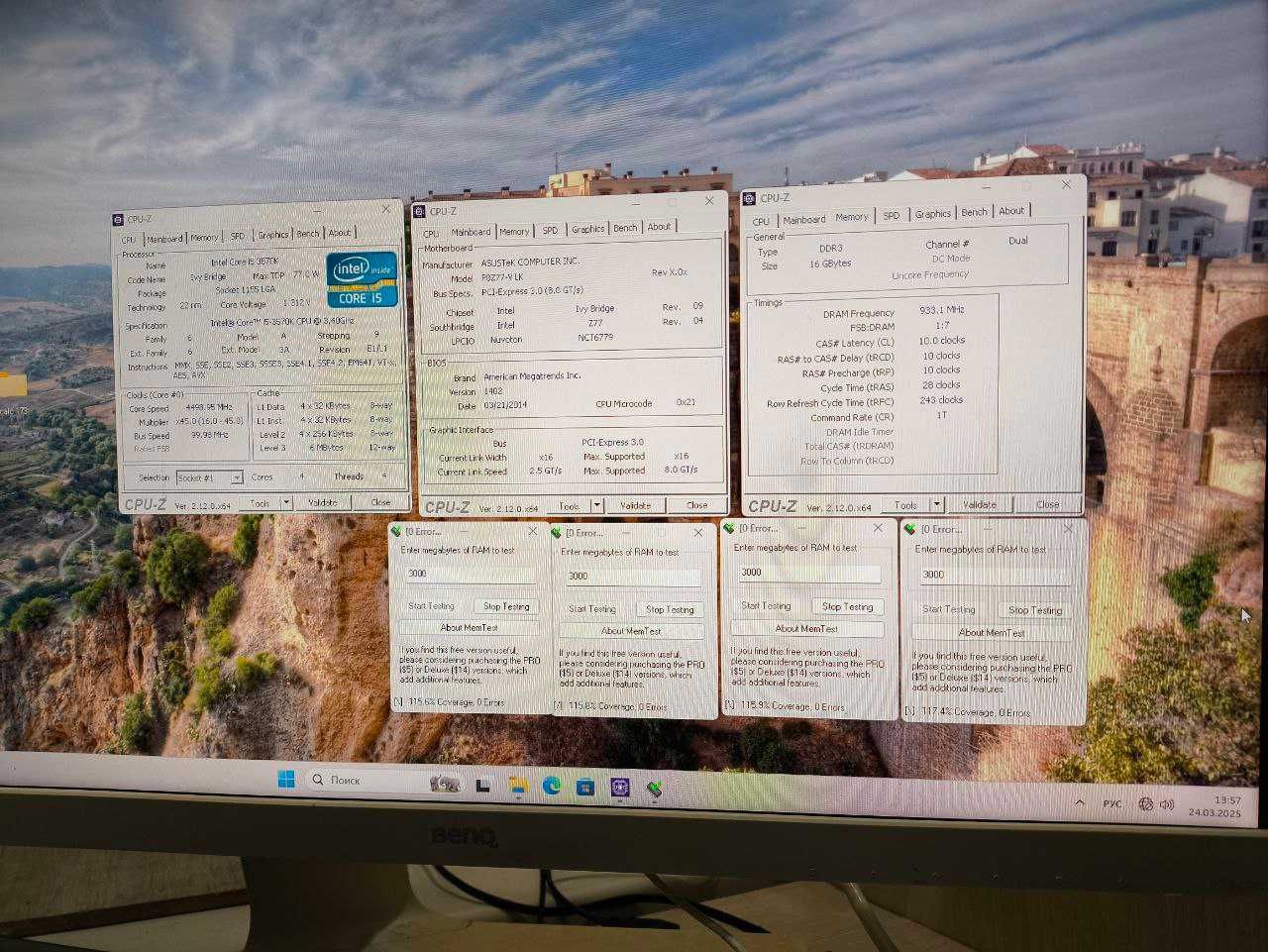Click the Intel Core i5 logo
The width and height of the screenshot is (1268, 952).
point(362,278)
